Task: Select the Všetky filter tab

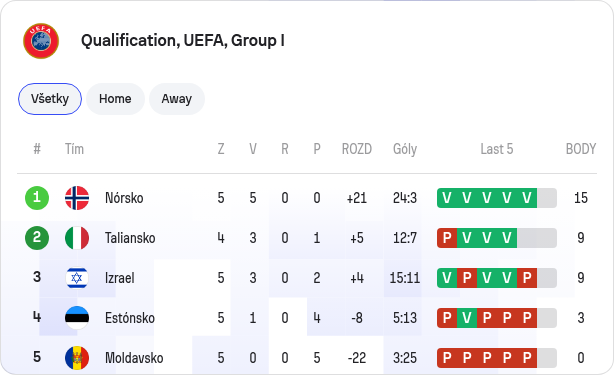Action: [x=50, y=99]
